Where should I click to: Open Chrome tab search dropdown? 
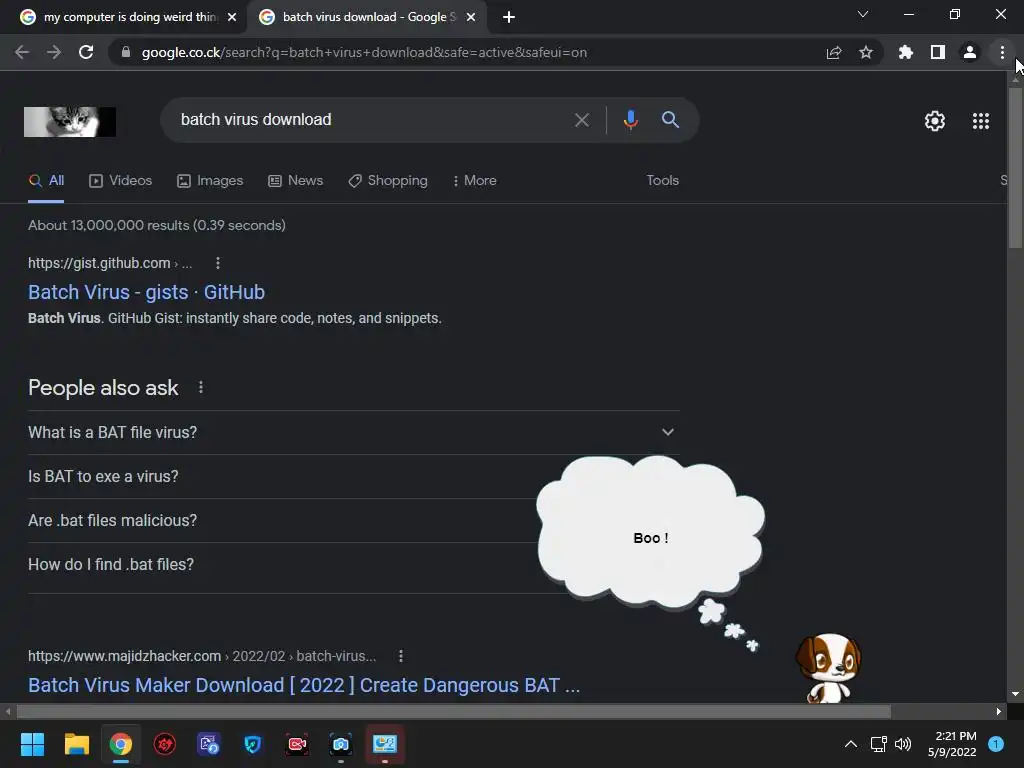tap(863, 14)
